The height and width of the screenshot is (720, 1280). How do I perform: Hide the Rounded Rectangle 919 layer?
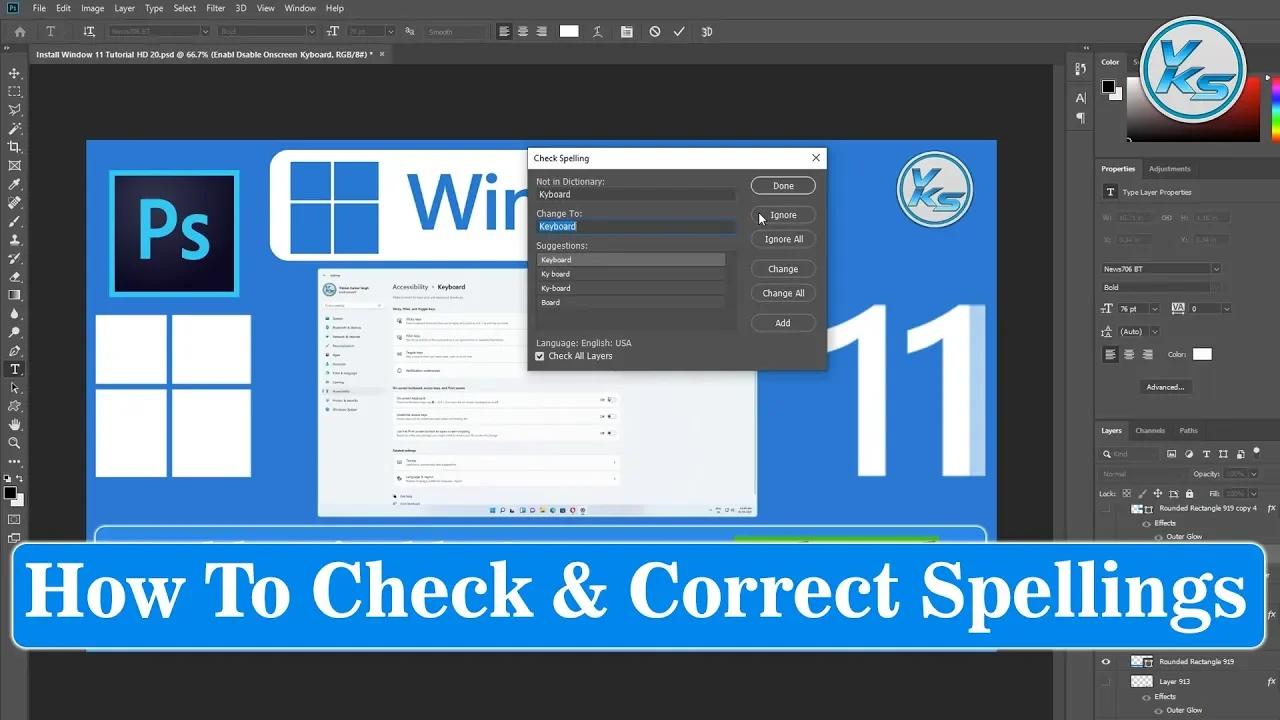[1106, 661]
